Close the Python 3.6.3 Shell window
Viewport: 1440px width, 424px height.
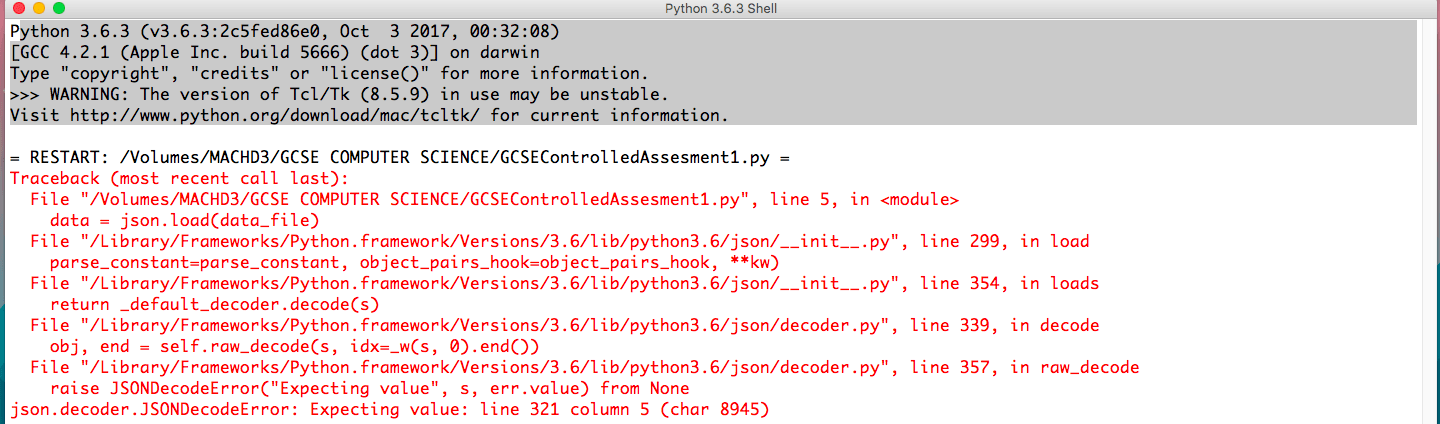point(19,8)
